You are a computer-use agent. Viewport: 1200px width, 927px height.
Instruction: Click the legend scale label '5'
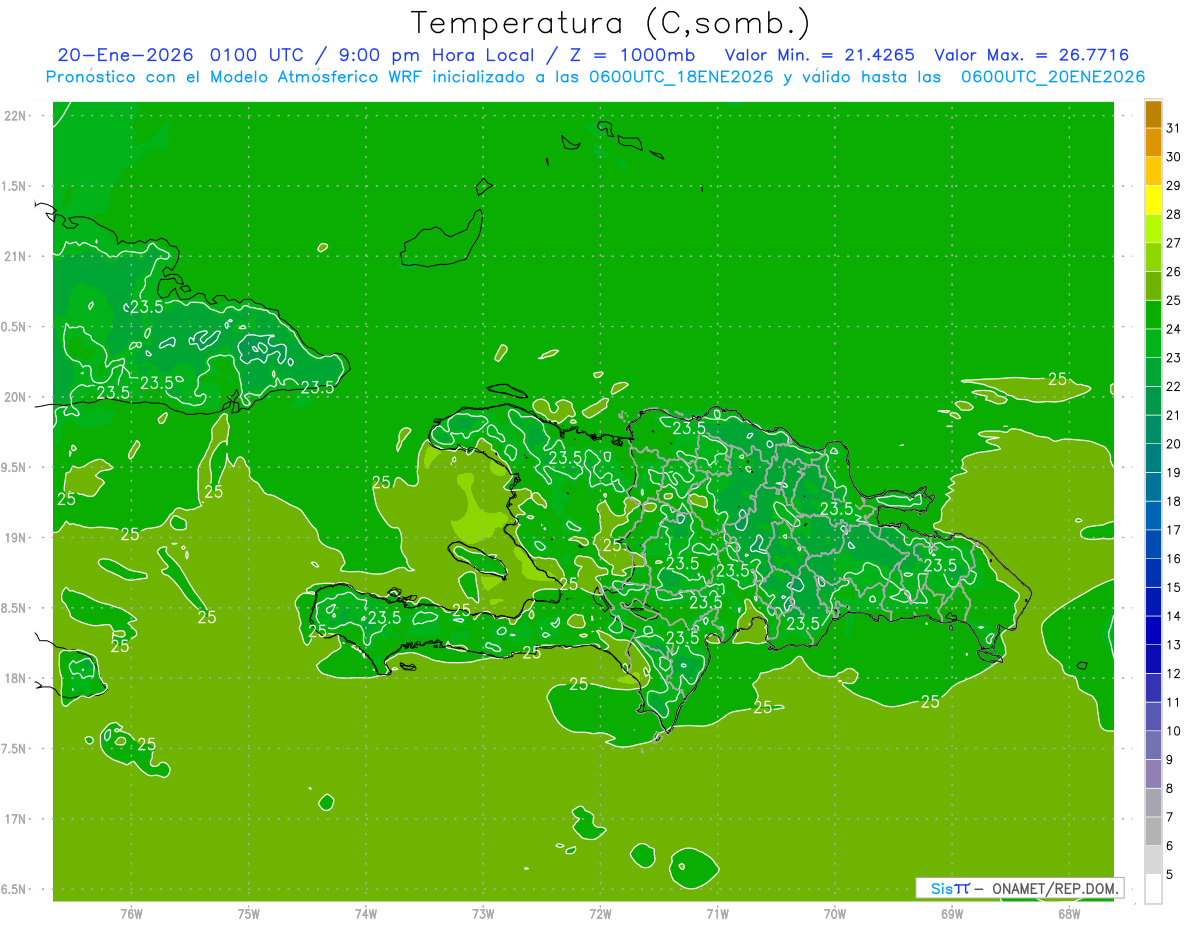[x=1170, y=875]
